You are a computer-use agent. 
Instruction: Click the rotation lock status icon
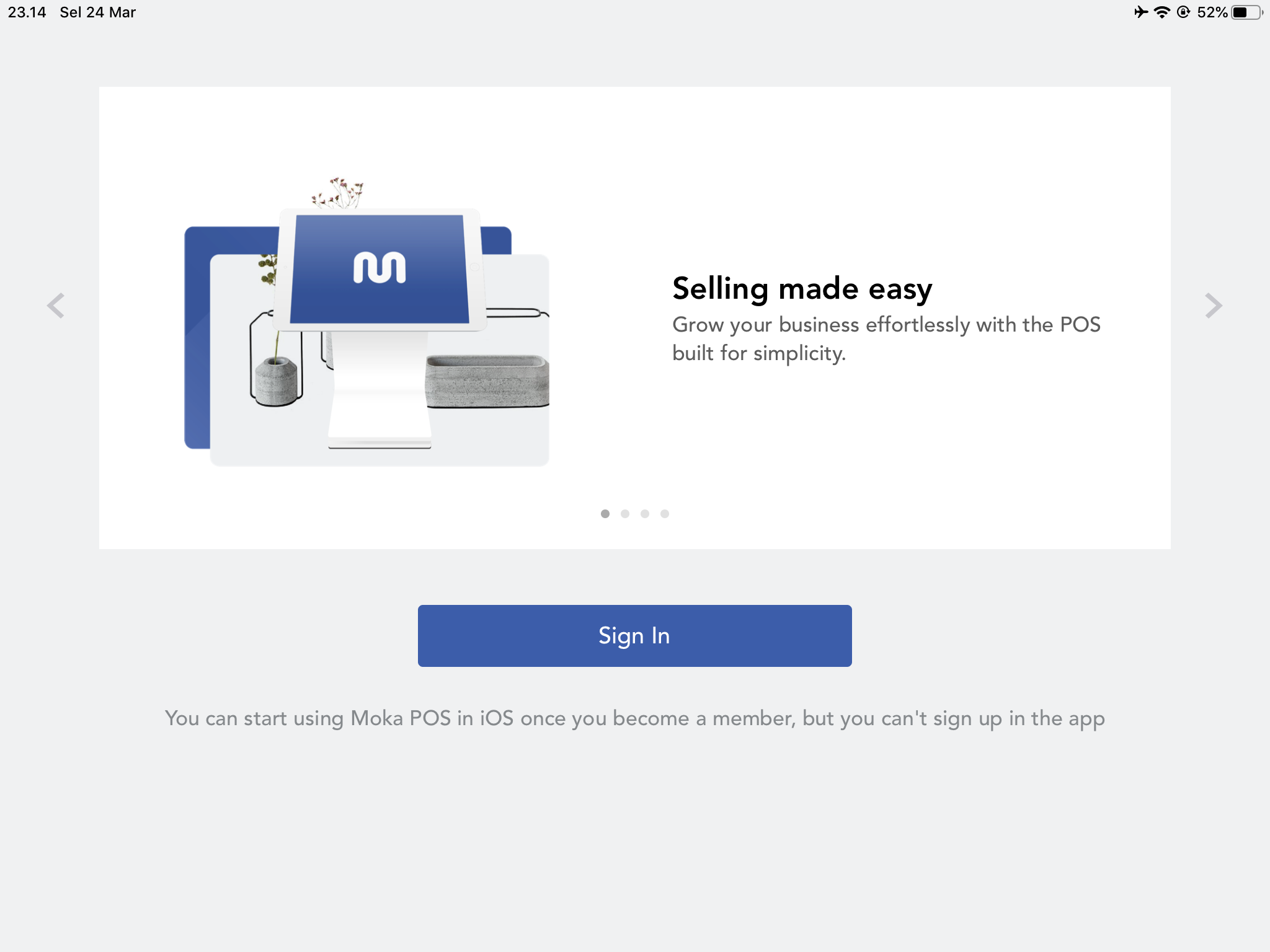click(1183, 12)
